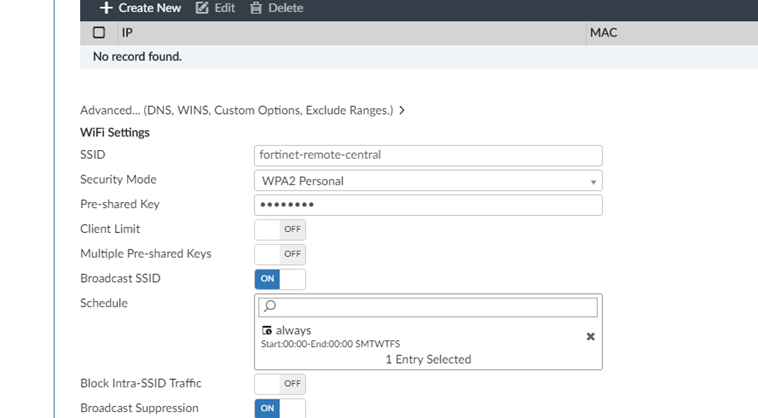Remove the always schedule entry
This screenshot has width=758, height=418.
pos(590,337)
